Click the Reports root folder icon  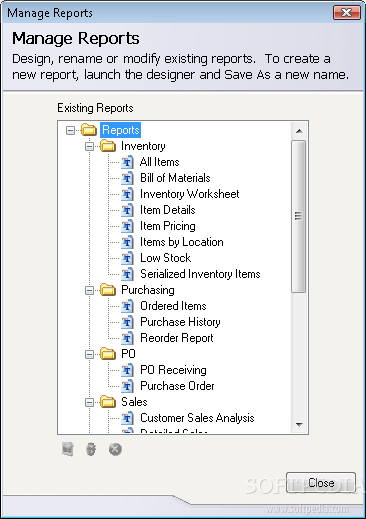coord(89,130)
